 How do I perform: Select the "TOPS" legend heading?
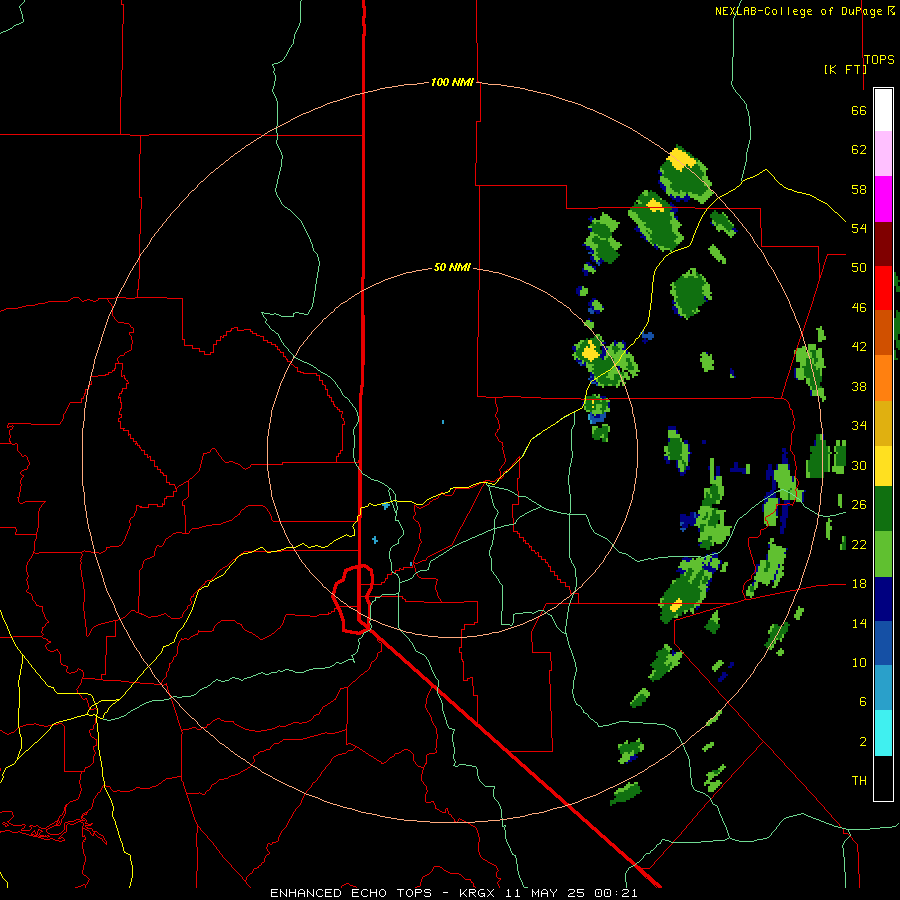(x=879, y=59)
